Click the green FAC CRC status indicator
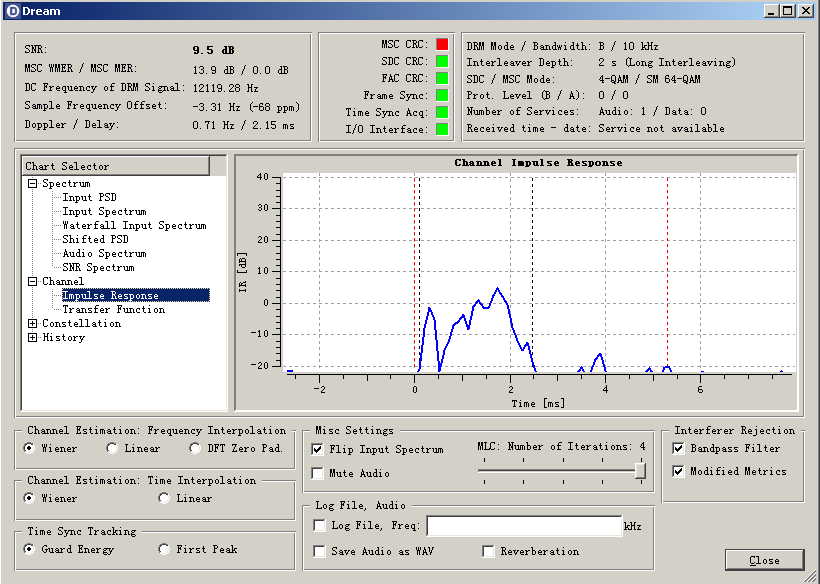This screenshot has height=584, width=820. (441, 78)
